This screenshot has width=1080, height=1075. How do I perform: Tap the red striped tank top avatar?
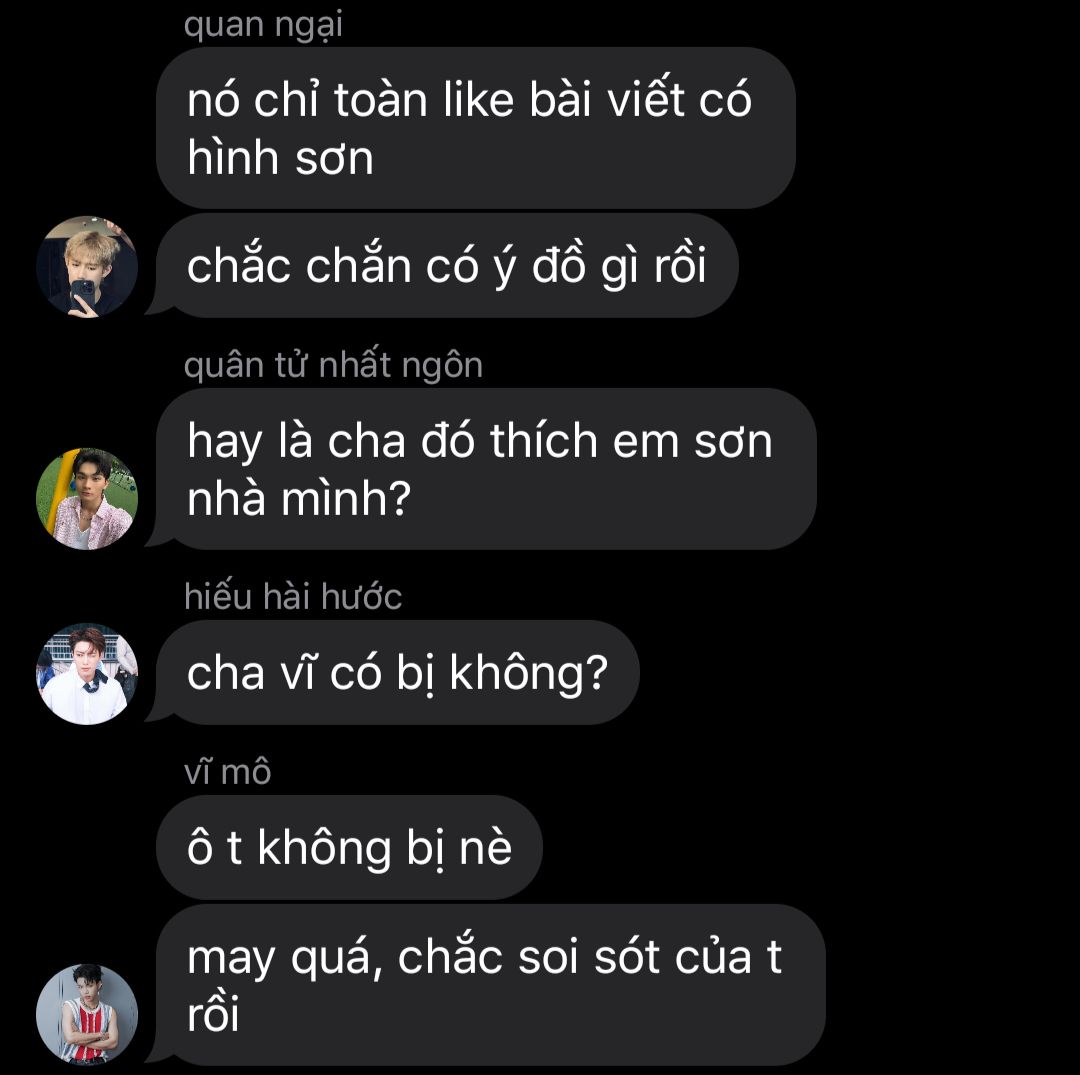click(x=87, y=1014)
